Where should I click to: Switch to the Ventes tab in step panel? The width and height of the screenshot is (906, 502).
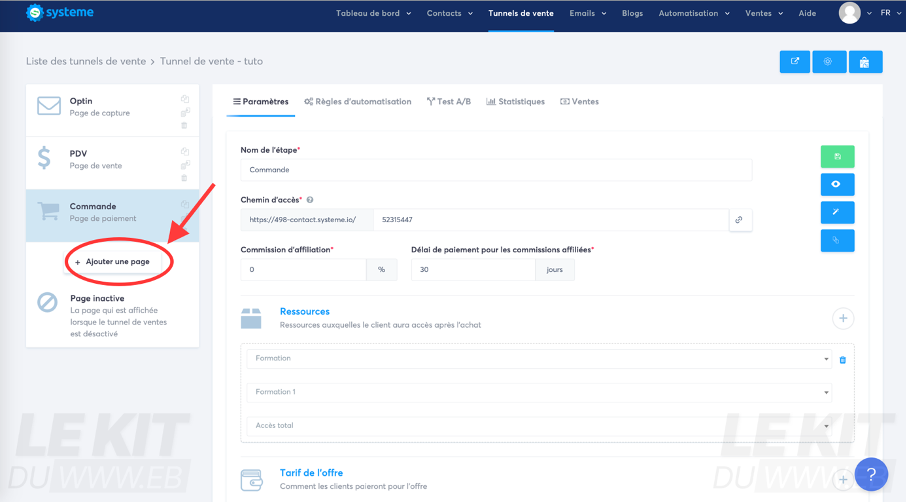click(580, 102)
